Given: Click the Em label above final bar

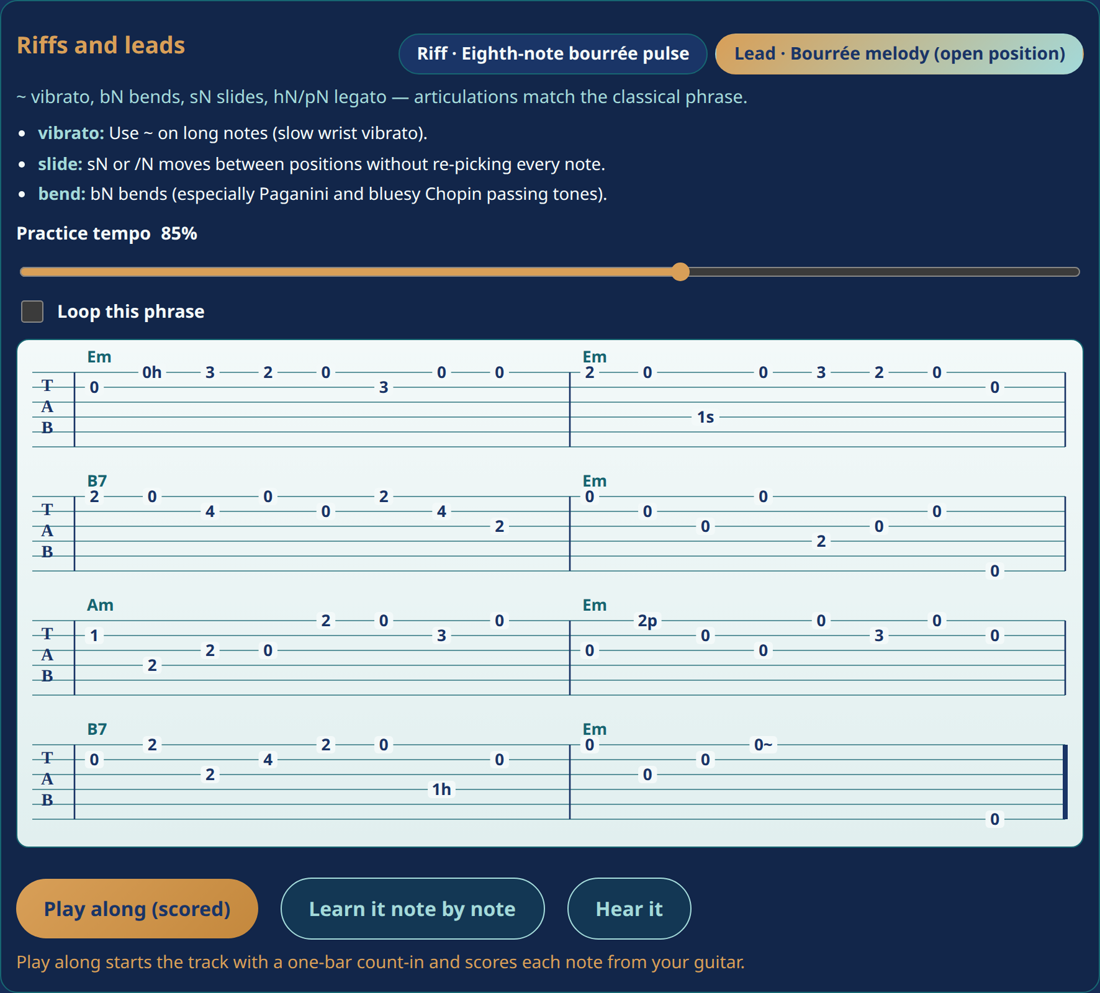Looking at the screenshot, I should 594,729.
